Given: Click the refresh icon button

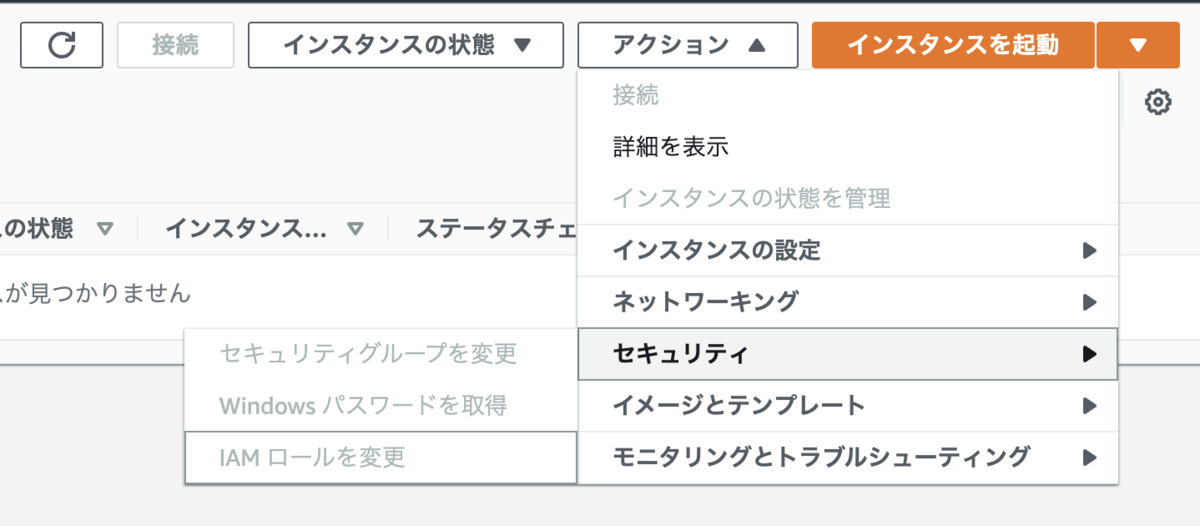Looking at the screenshot, I should pos(61,45).
